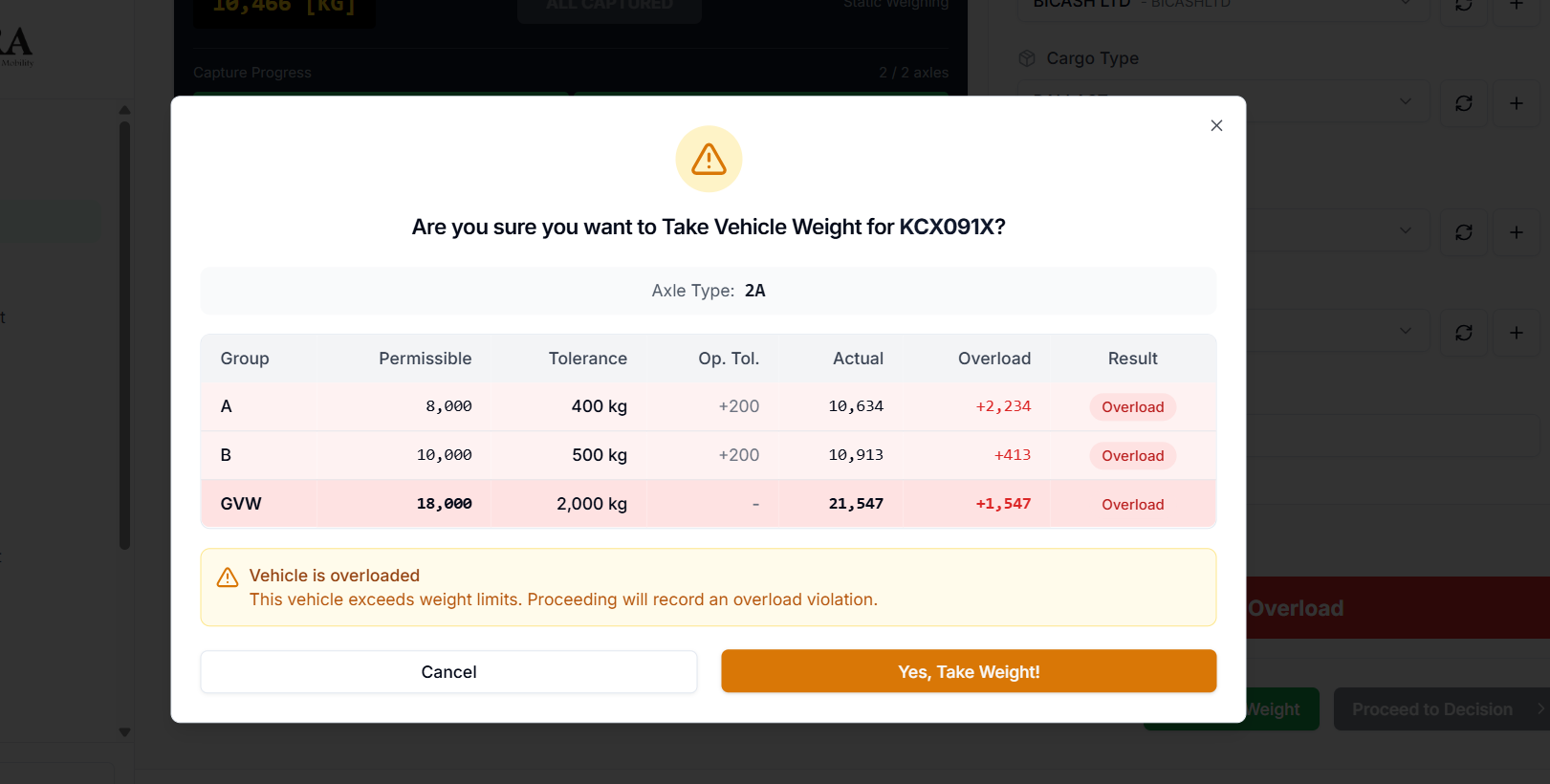Select the GVW row in weight table

709,504
